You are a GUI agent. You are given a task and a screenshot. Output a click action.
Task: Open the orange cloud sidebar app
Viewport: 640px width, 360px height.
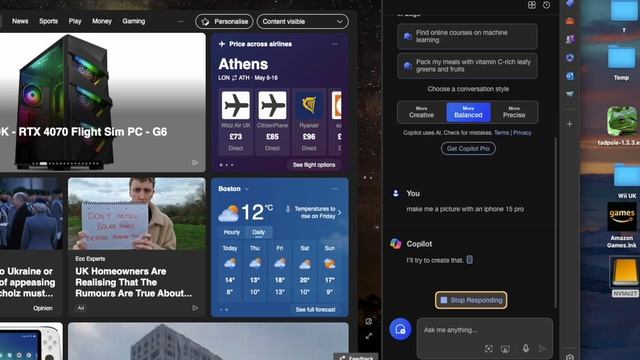click(x=570, y=21)
